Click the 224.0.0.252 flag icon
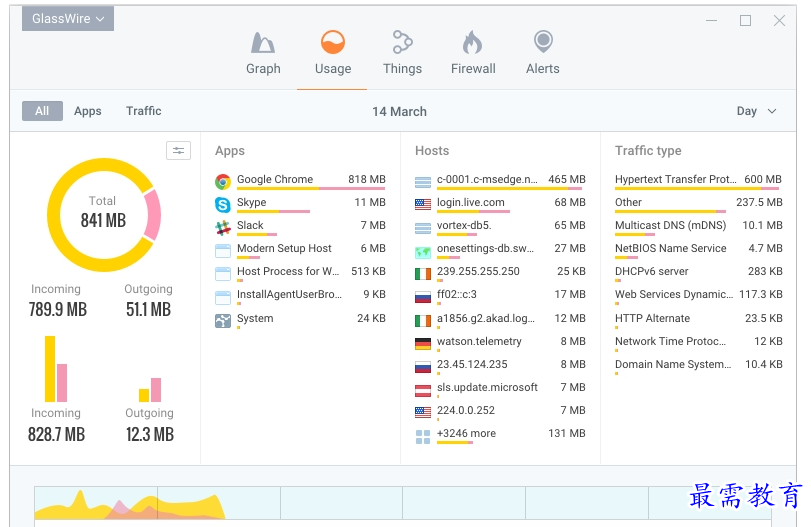 [423, 412]
